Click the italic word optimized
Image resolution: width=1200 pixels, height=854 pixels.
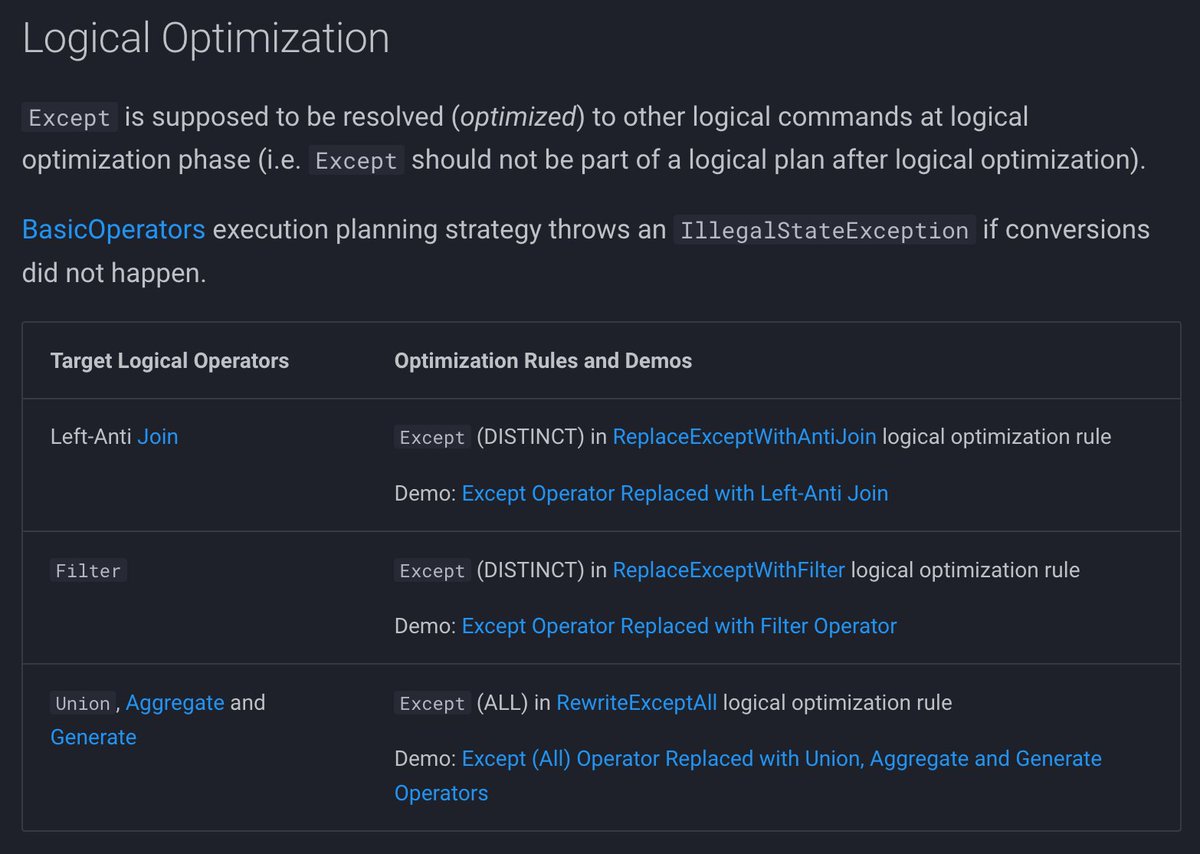[x=518, y=117]
